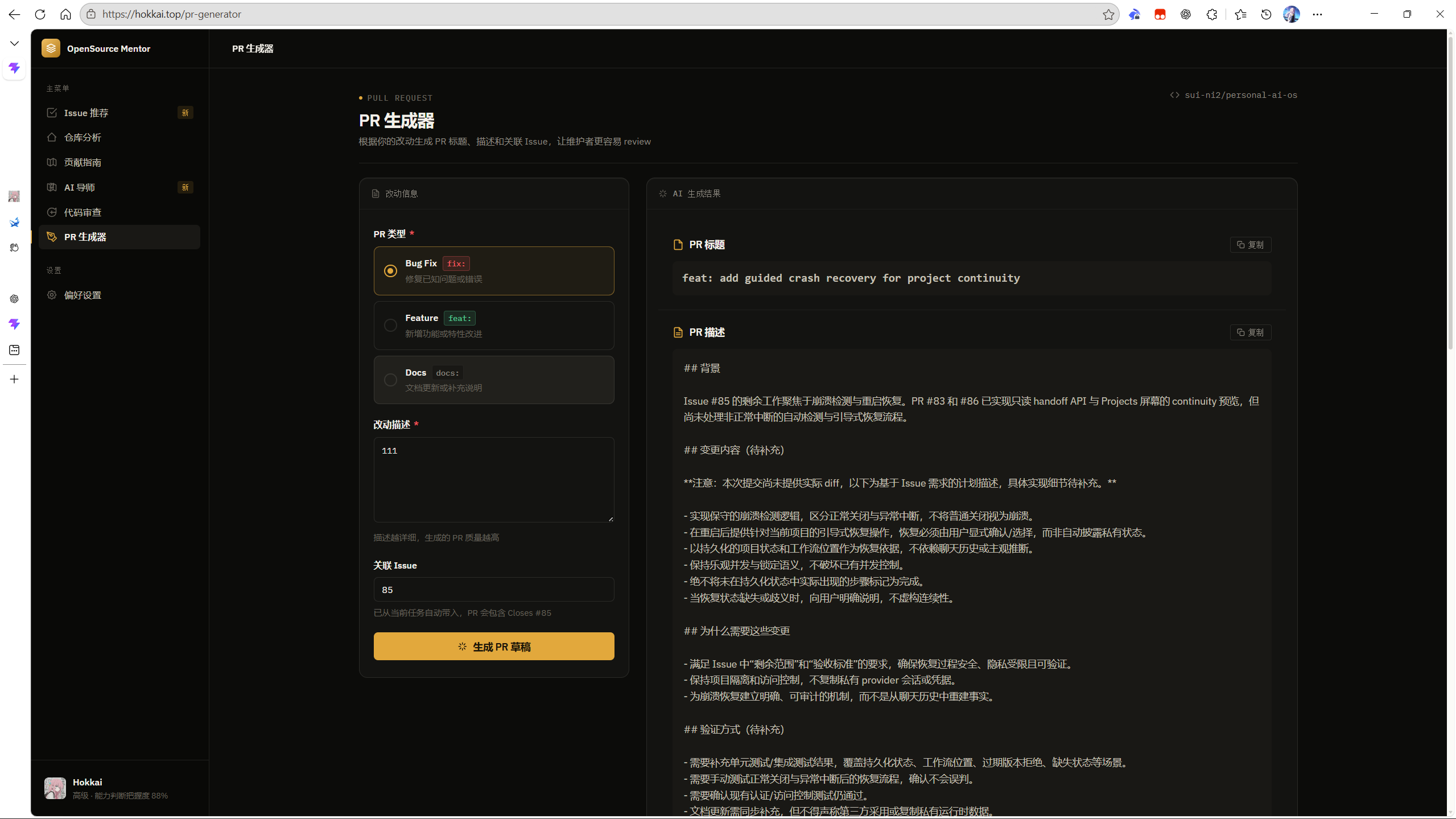Image resolution: width=1456 pixels, height=819 pixels.
Task: Click the AI 生成结果 sparkle icon
Action: 663,194
